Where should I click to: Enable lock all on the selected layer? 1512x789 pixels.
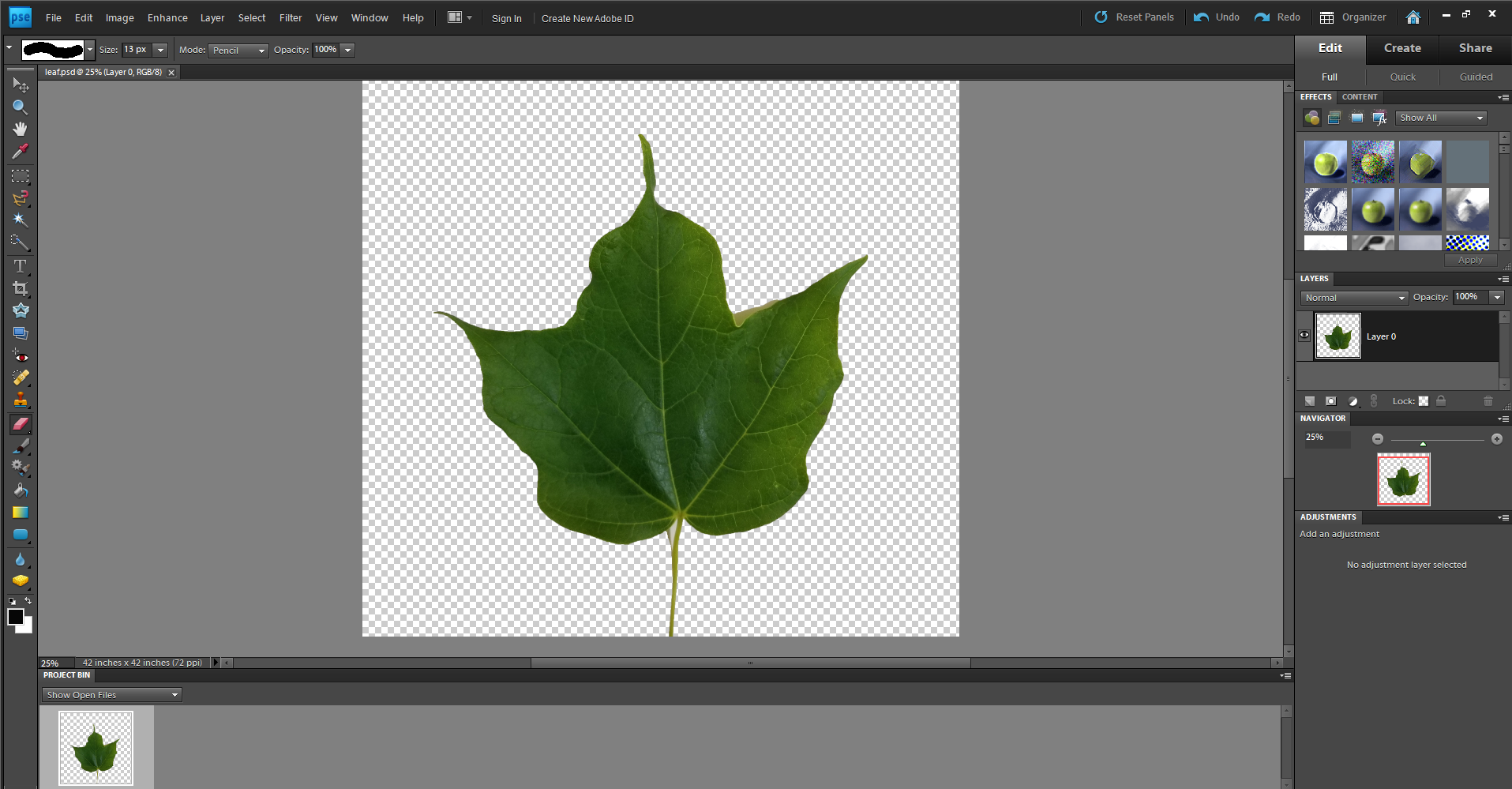[x=1440, y=401]
